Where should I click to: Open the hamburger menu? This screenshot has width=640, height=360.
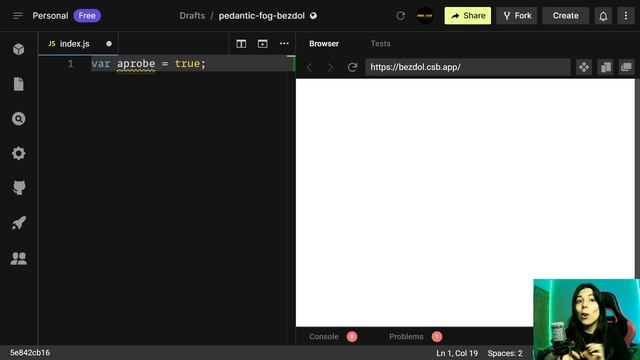[18, 16]
